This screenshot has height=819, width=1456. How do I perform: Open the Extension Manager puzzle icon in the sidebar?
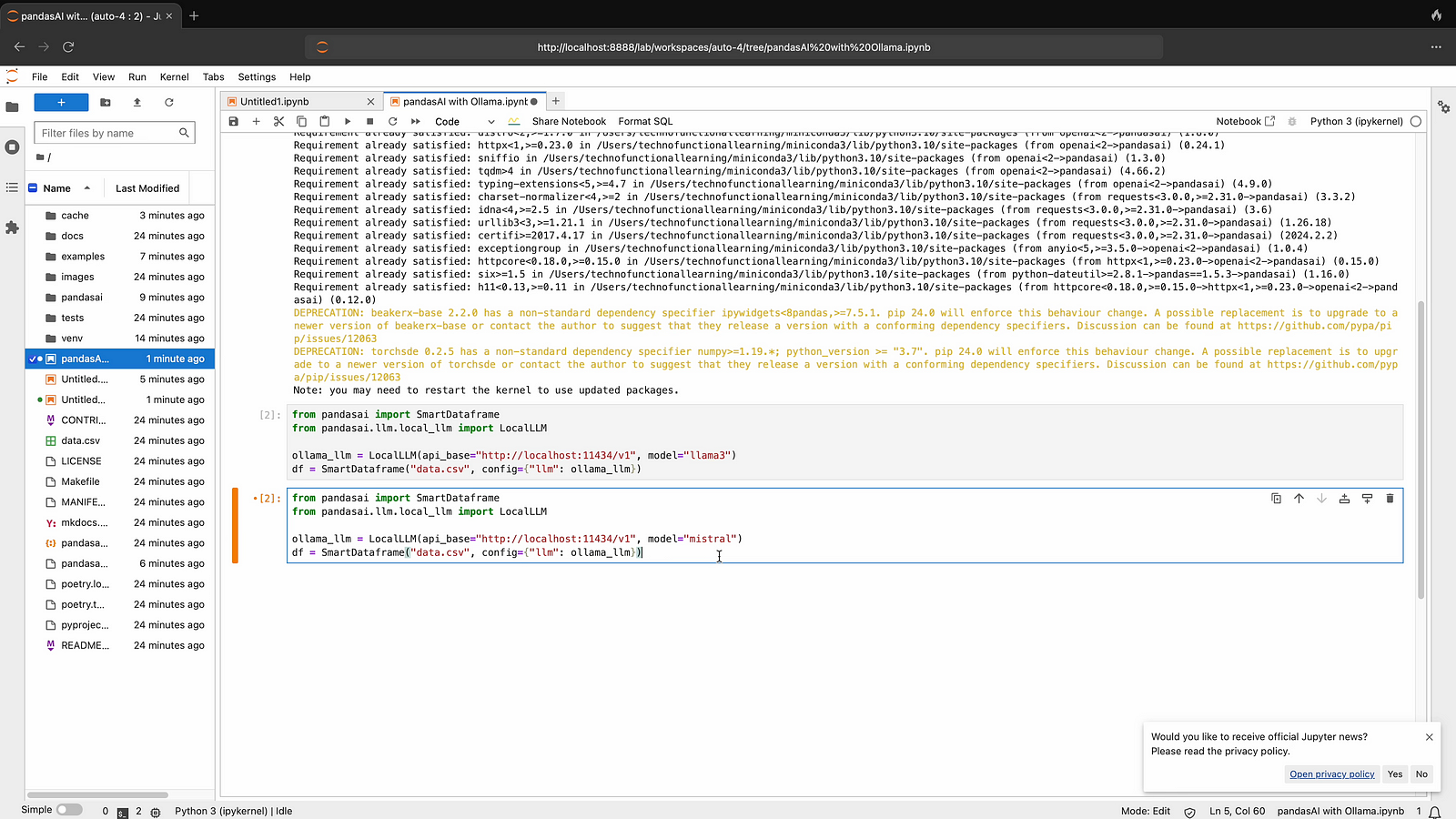(12, 227)
